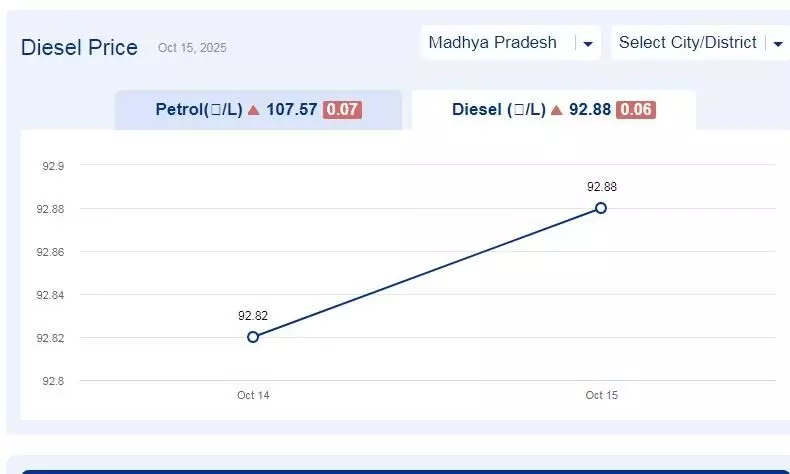Click the 0.07 petrol change badge
Screen dimensions: 790x474
pos(342,110)
